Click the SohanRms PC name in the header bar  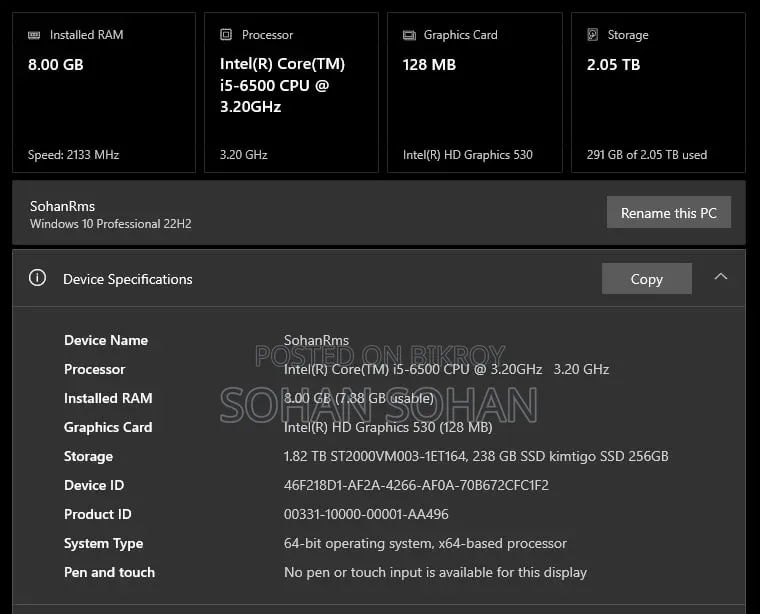(63, 206)
